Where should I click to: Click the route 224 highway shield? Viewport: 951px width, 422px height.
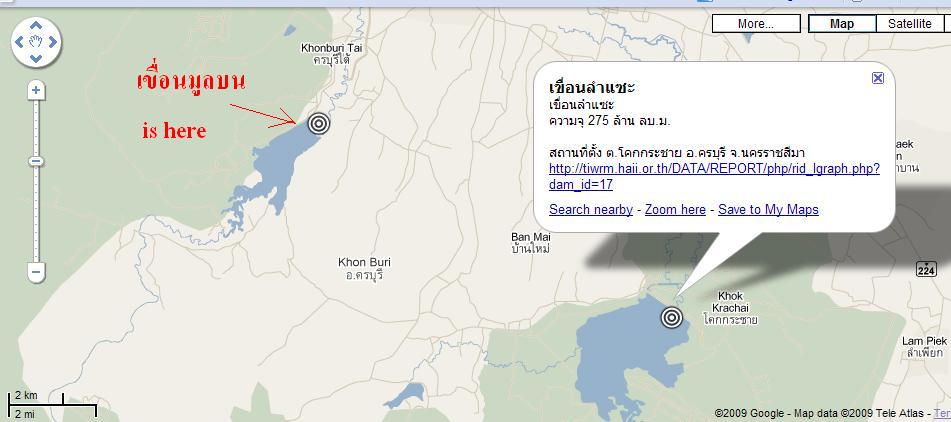click(x=926, y=269)
